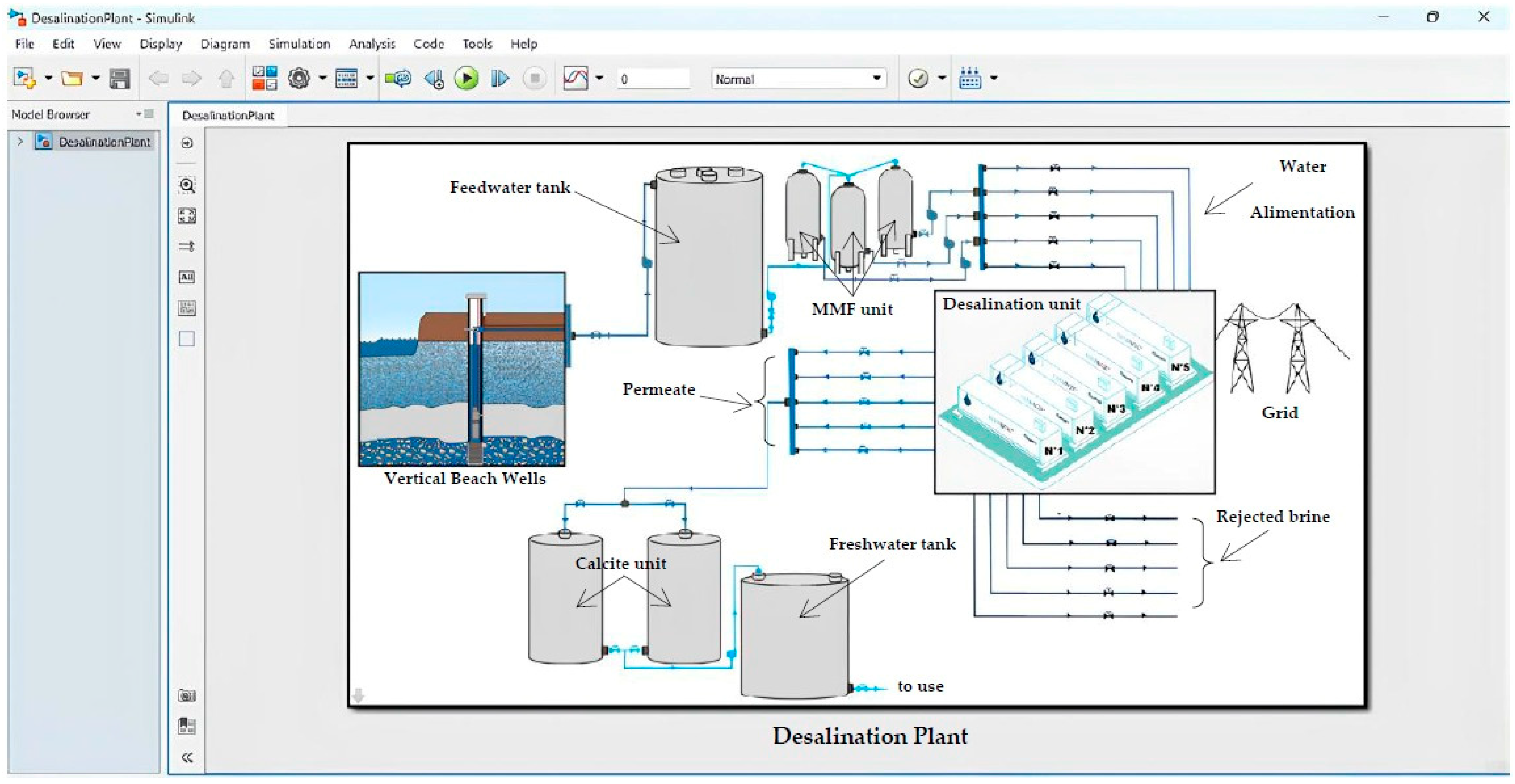Open Model Configuration Parameters gear icon
Screen dimensions: 1515x784
[x=299, y=78]
